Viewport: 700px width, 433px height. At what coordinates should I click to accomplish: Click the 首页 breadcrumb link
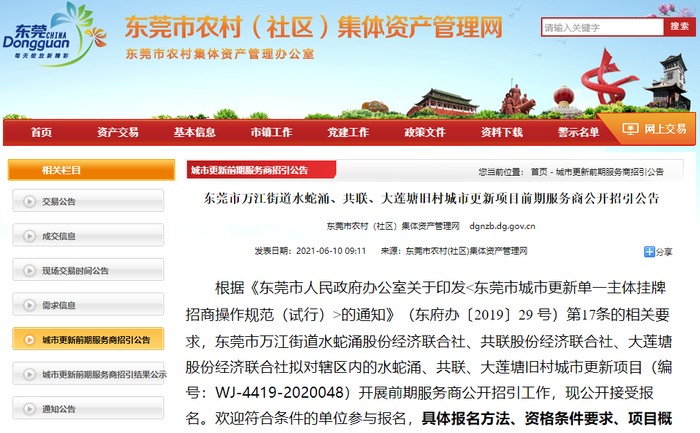tap(539, 172)
